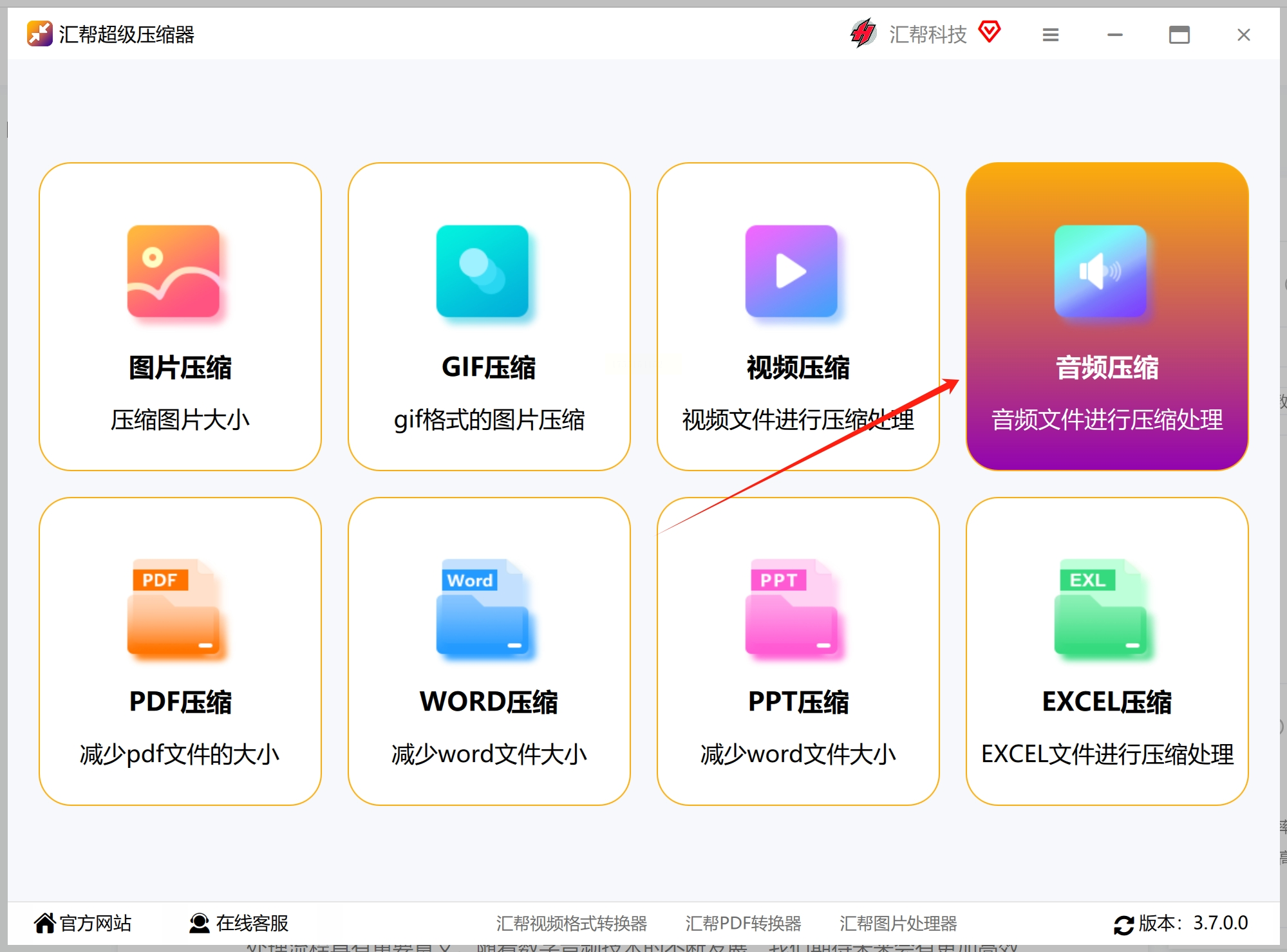
Task: Choose the PDF压缩 orange folder icon
Action: click(173, 607)
